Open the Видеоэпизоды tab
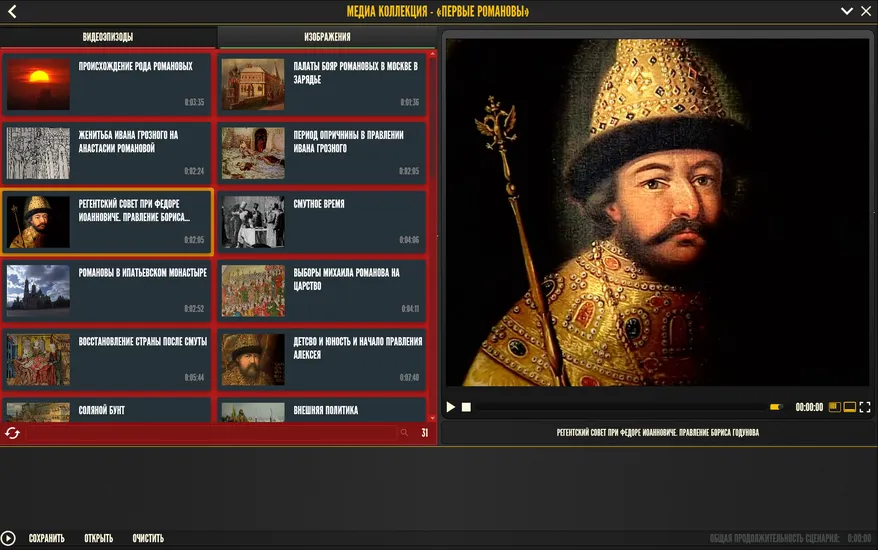This screenshot has width=878, height=550. 107,37
